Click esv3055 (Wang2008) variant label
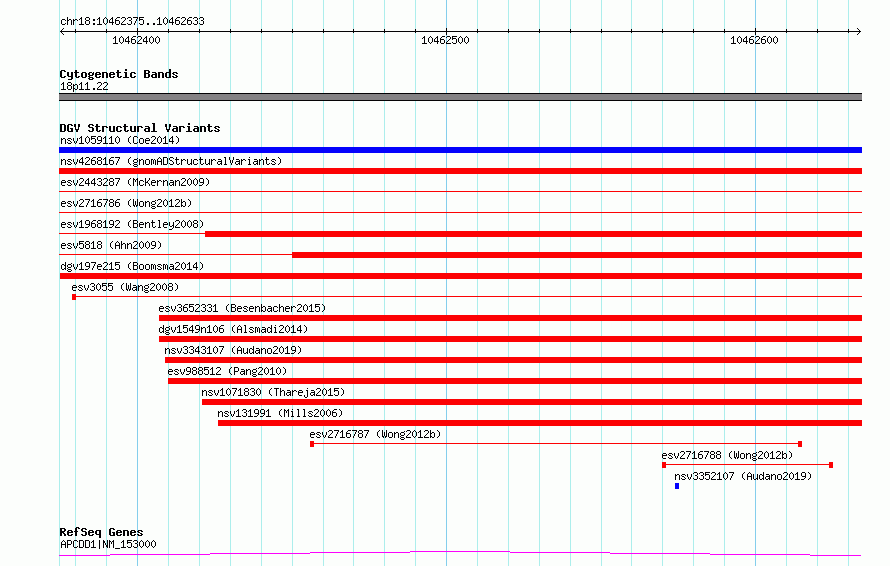 (125, 287)
